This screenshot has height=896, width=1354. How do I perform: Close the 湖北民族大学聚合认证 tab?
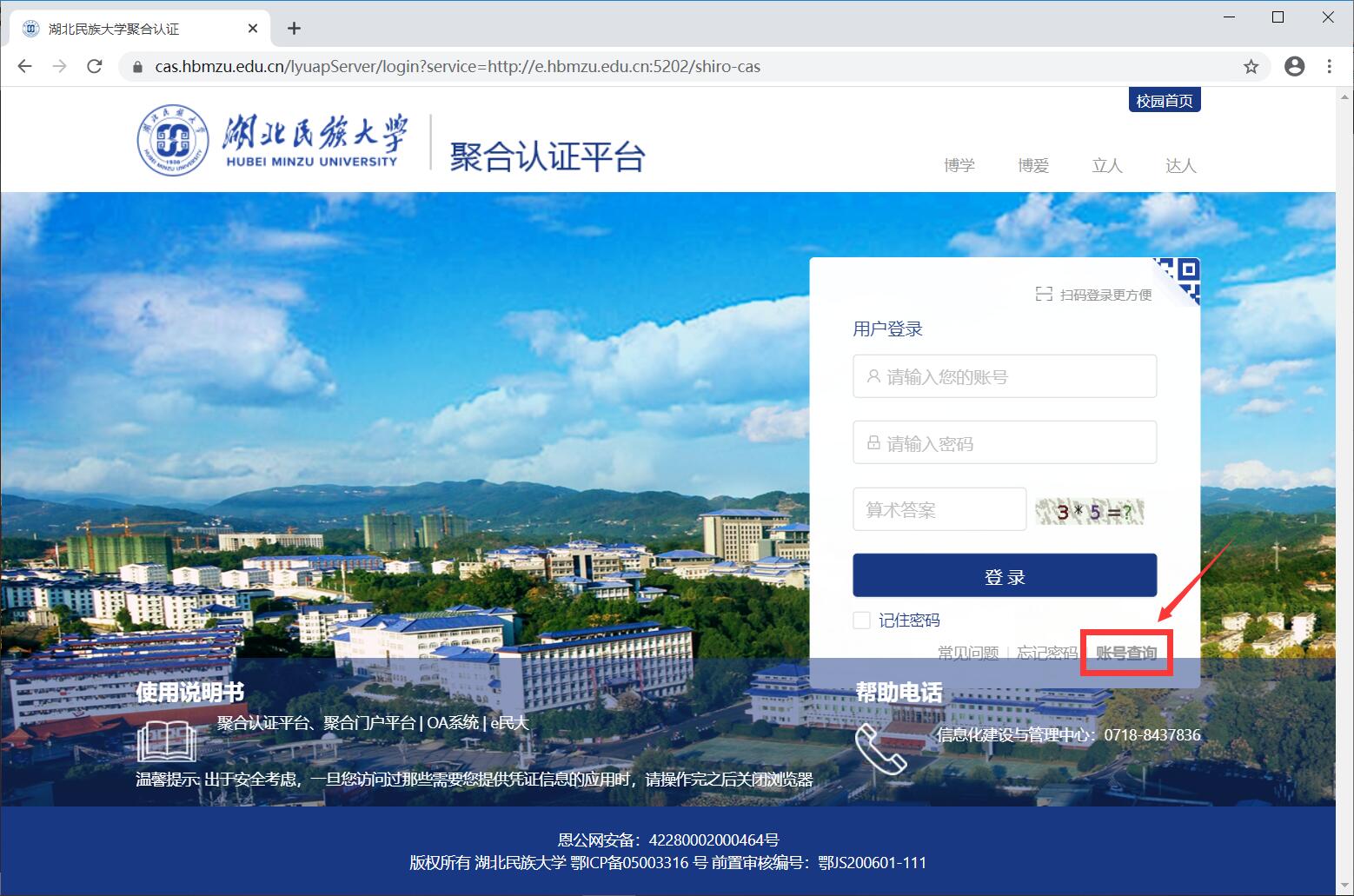coord(253,29)
